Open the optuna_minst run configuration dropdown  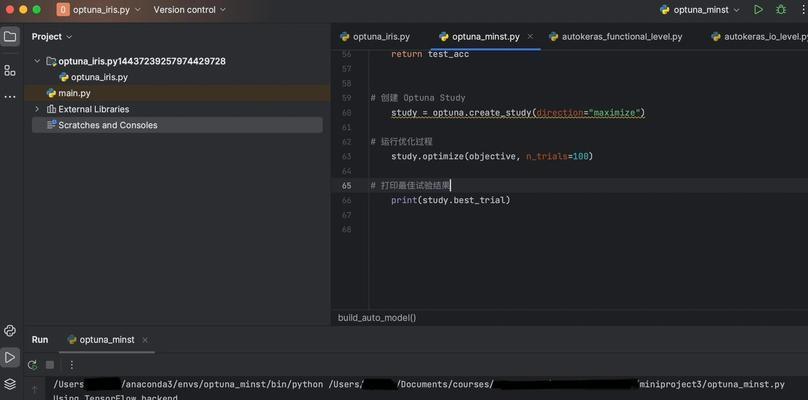pyautogui.click(x=700, y=10)
